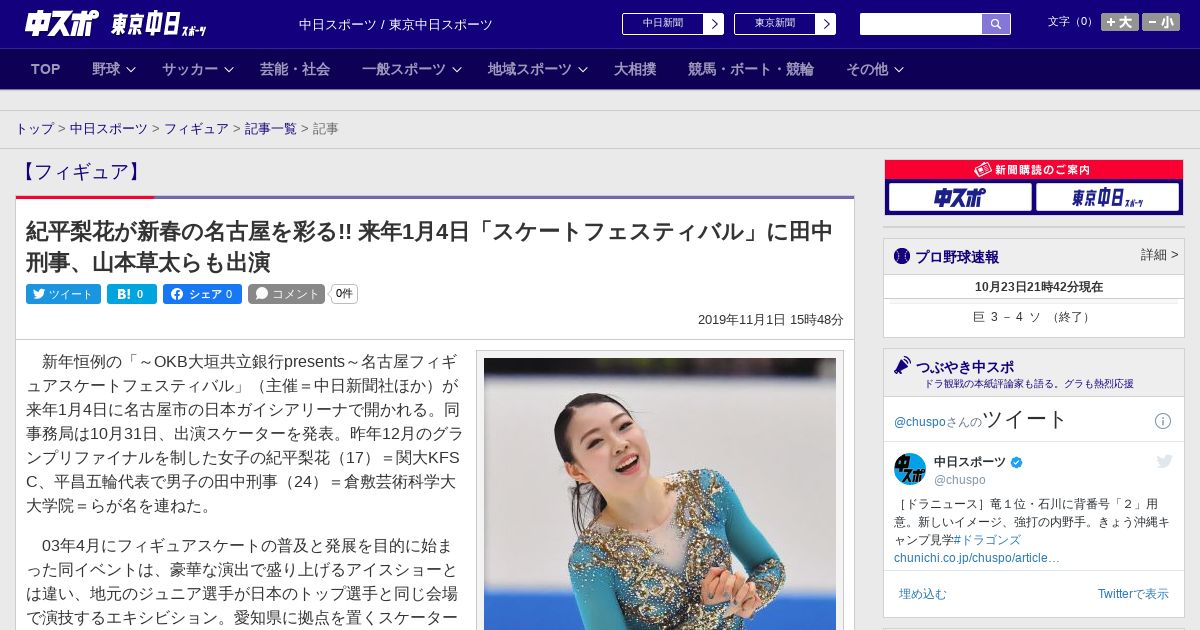Screen dimensions: 1200x630
Task: Increase text size with 大 button
Action: tap(1120, 22)
